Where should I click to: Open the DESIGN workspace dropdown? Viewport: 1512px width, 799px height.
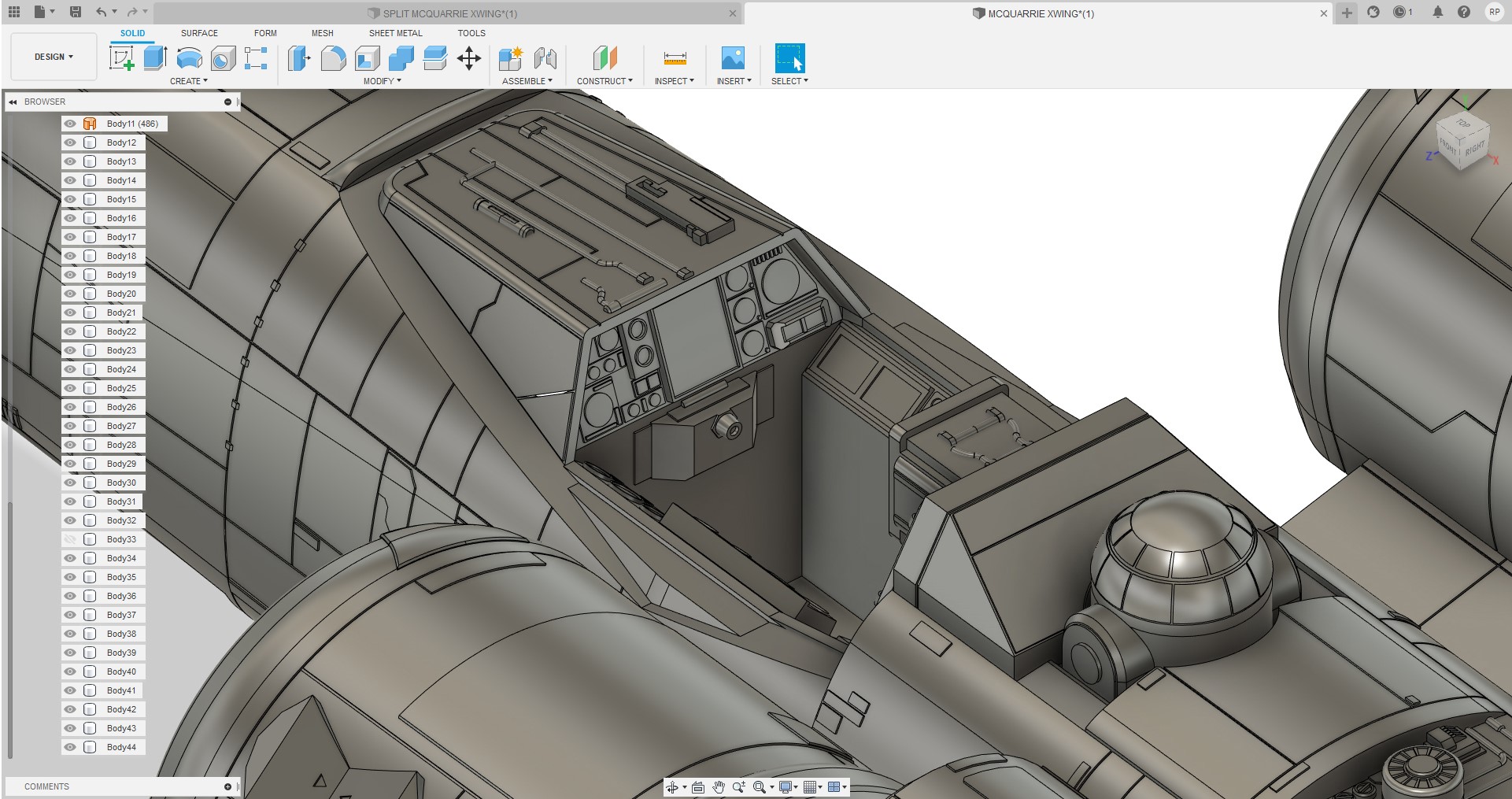click(54, 57)
